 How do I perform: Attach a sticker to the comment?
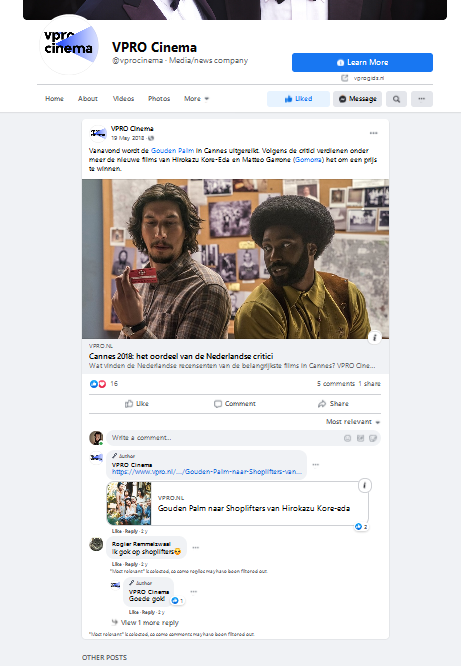pyautogui.click(x=373, y=438)
